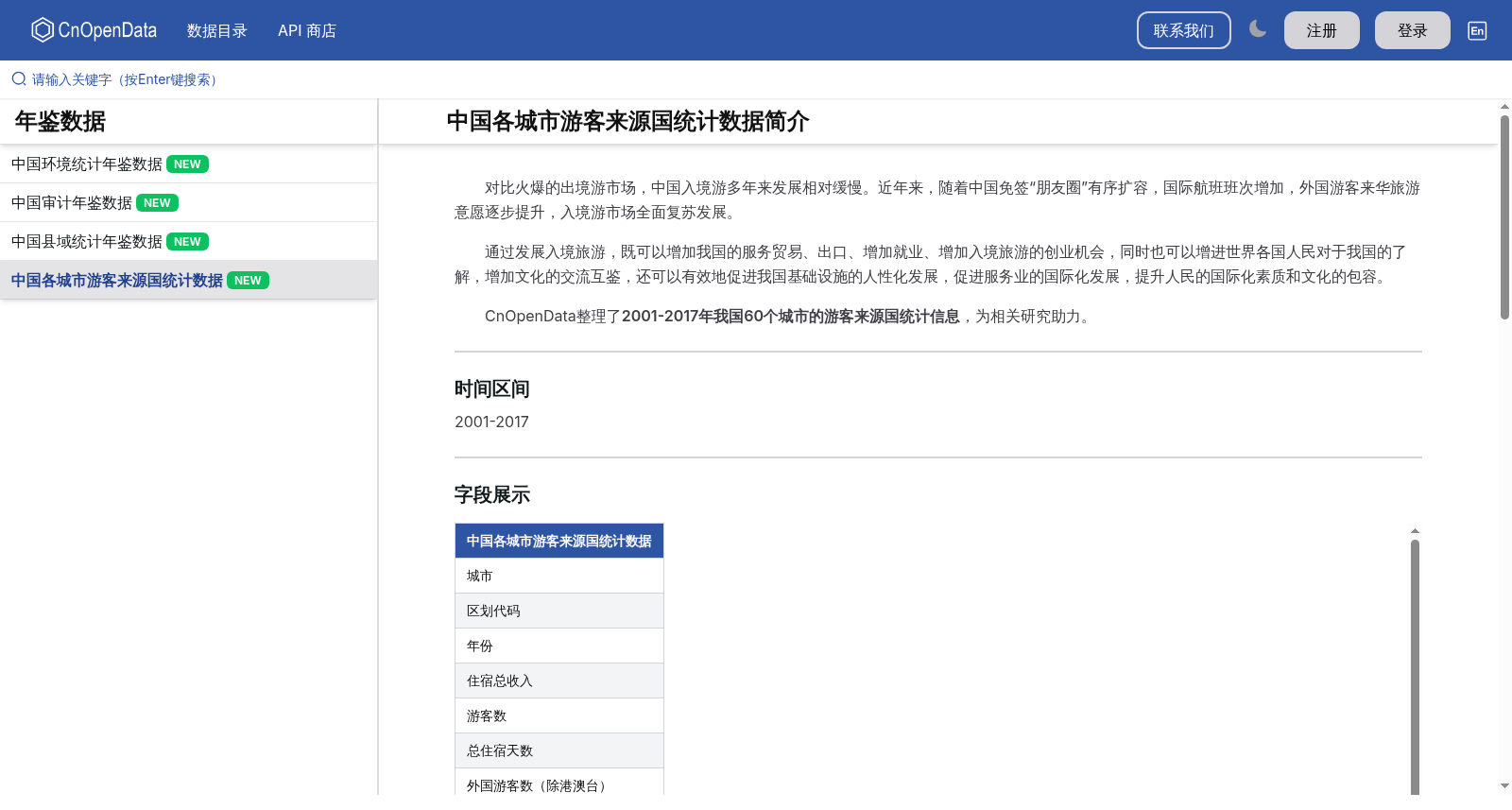This screenshot has height=810, width=1512.
Task: Click the 2001-2017 time range text
Action: 491,422
